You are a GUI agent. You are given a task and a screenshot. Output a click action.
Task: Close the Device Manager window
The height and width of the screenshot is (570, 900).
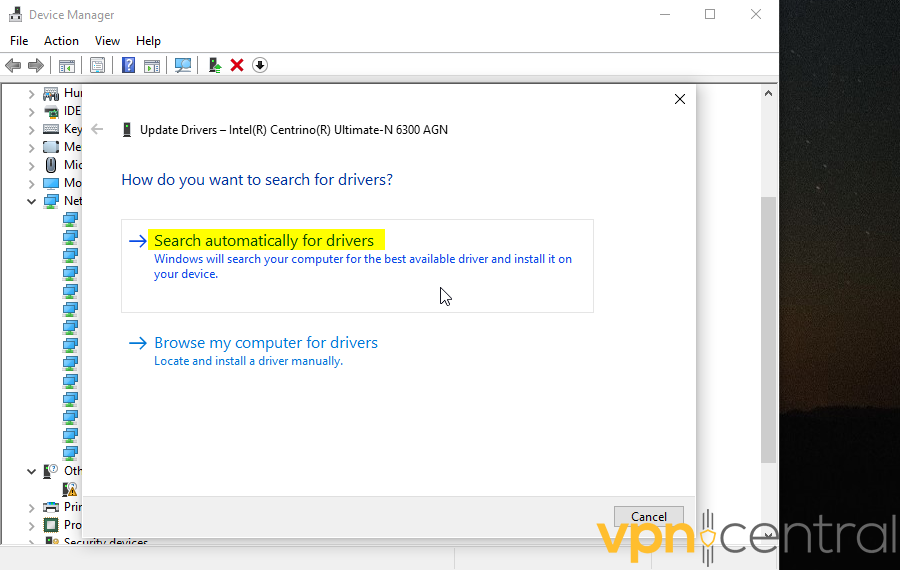click(756, 14)
